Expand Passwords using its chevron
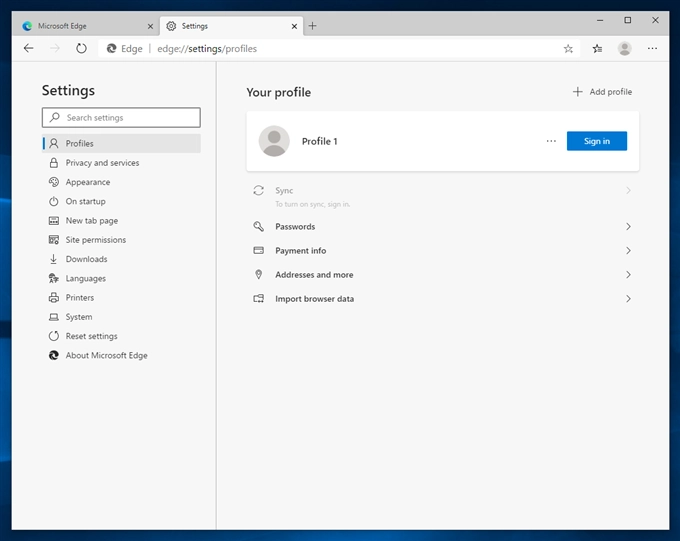This screenshot has width=680, height=541. click(x=628, y=226)
